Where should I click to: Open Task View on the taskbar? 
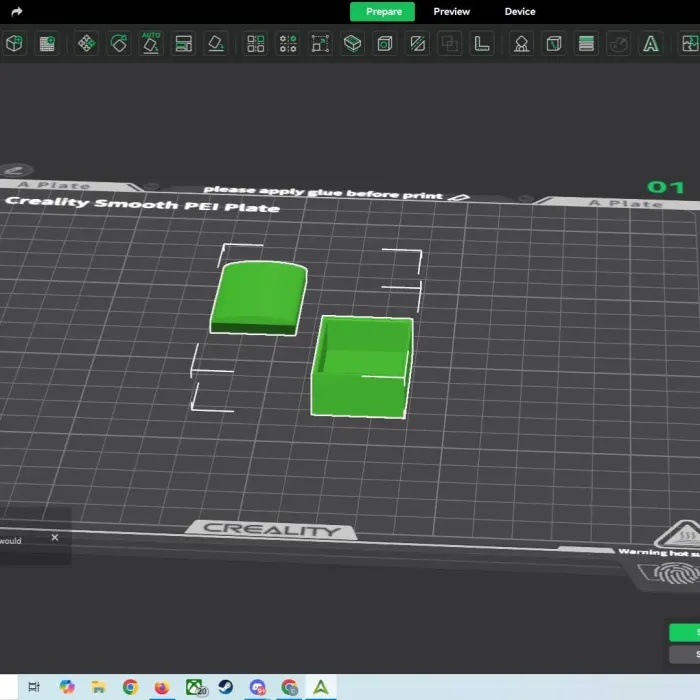click(x=34, y=687)
